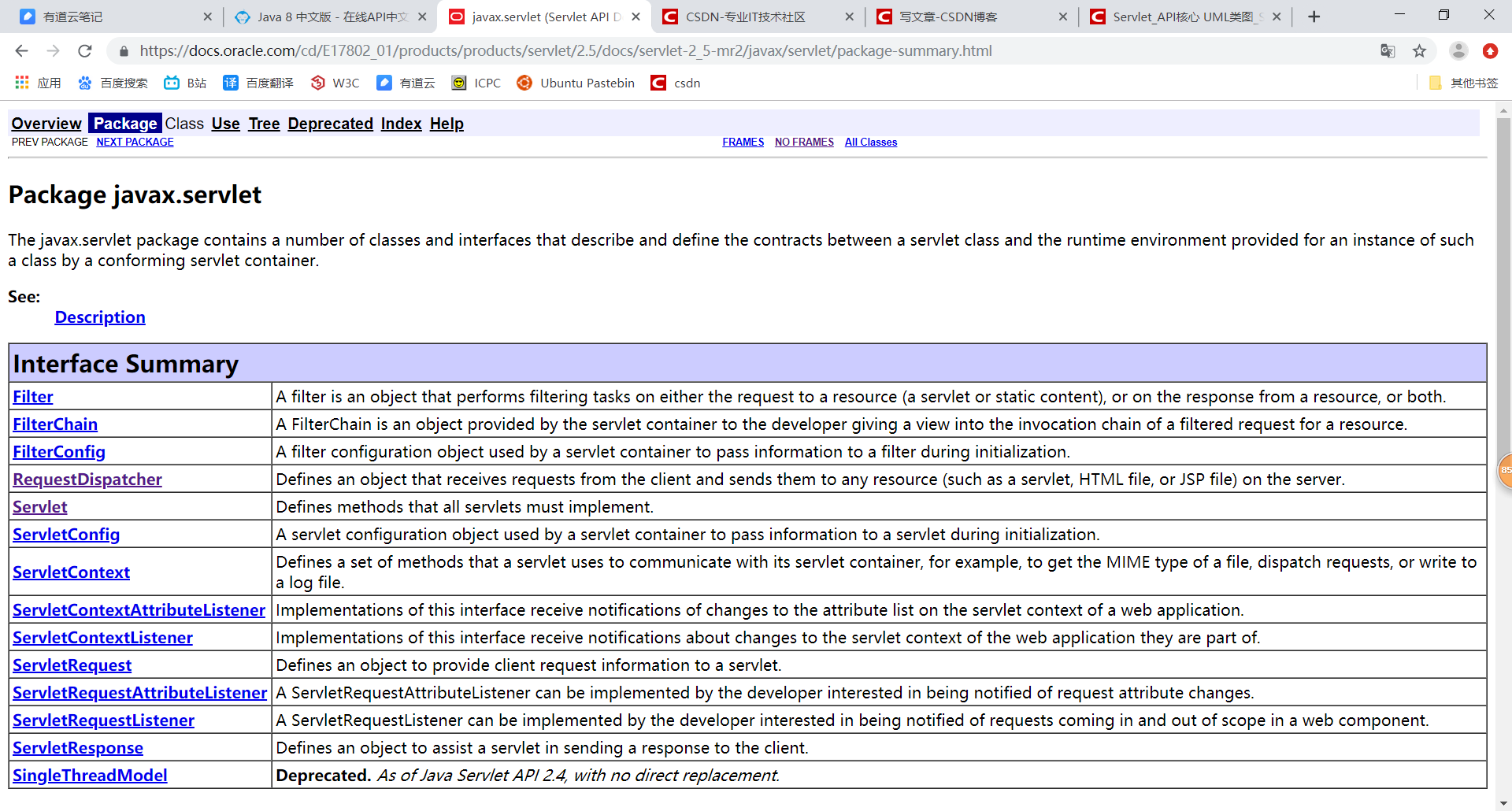Open the W3C bookmark
This screenshot has width=1512, height=811.
(335, 83)
